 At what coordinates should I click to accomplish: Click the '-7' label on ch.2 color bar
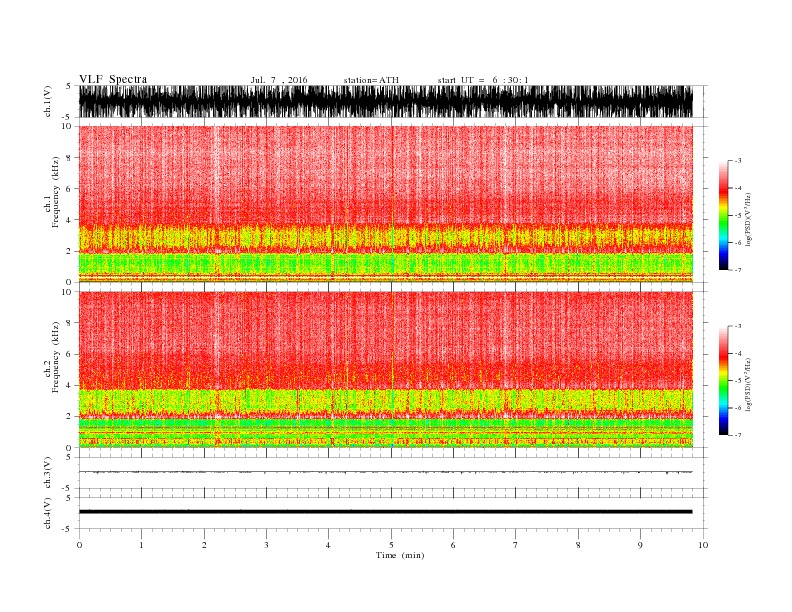click(x=737, y=435)
